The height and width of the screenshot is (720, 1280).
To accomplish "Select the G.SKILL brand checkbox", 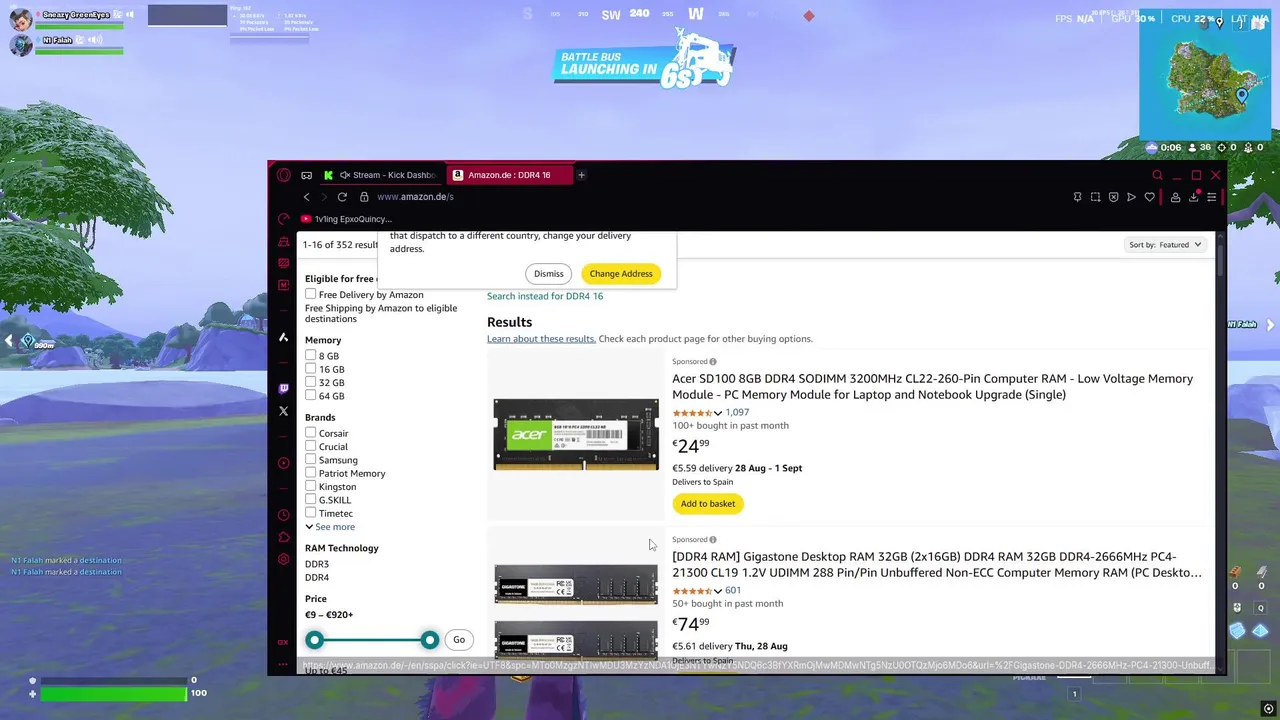I will 311,499.
